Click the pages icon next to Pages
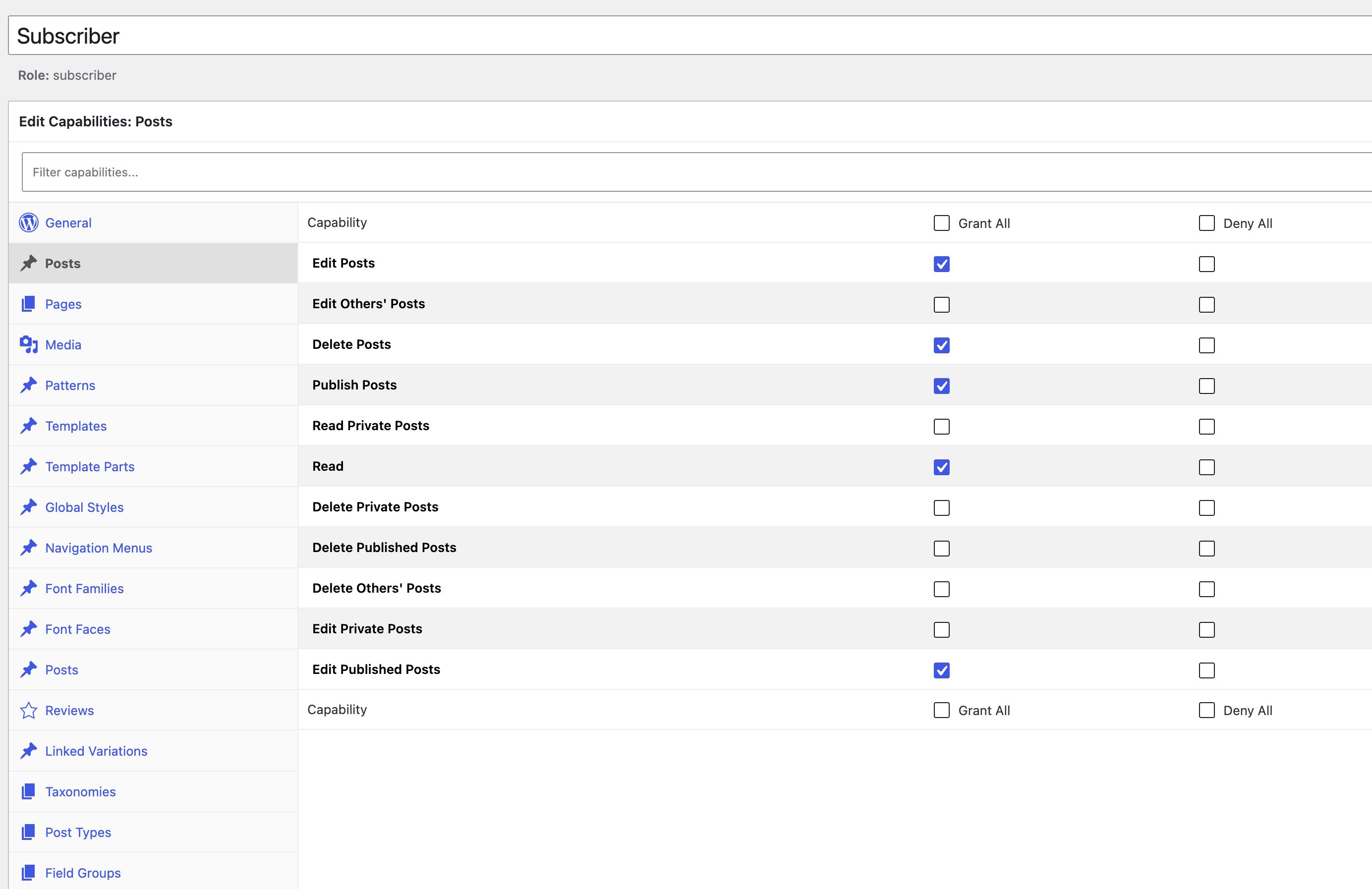The width and height of the screenshot is (1372, 889). (x=28, y=304)
